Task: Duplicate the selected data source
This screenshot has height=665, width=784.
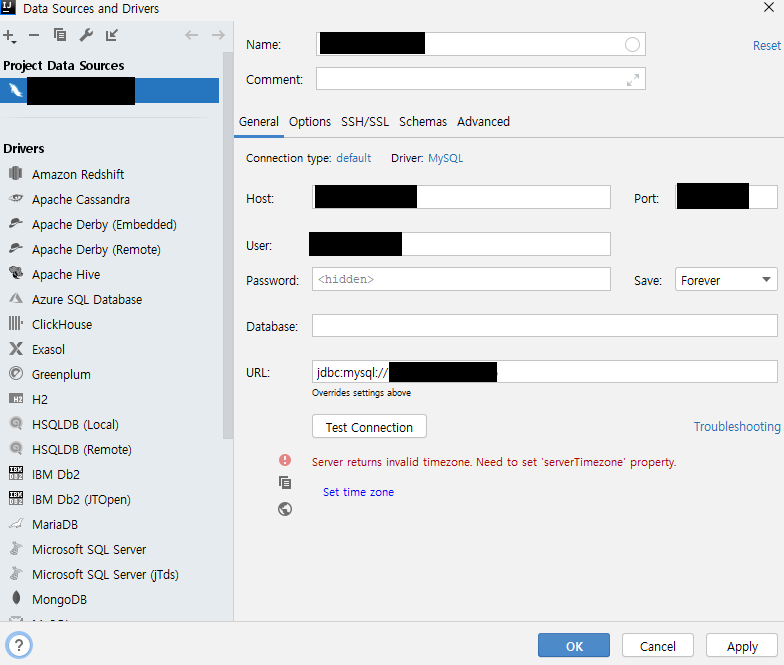Action: click(x=60, y=35)
